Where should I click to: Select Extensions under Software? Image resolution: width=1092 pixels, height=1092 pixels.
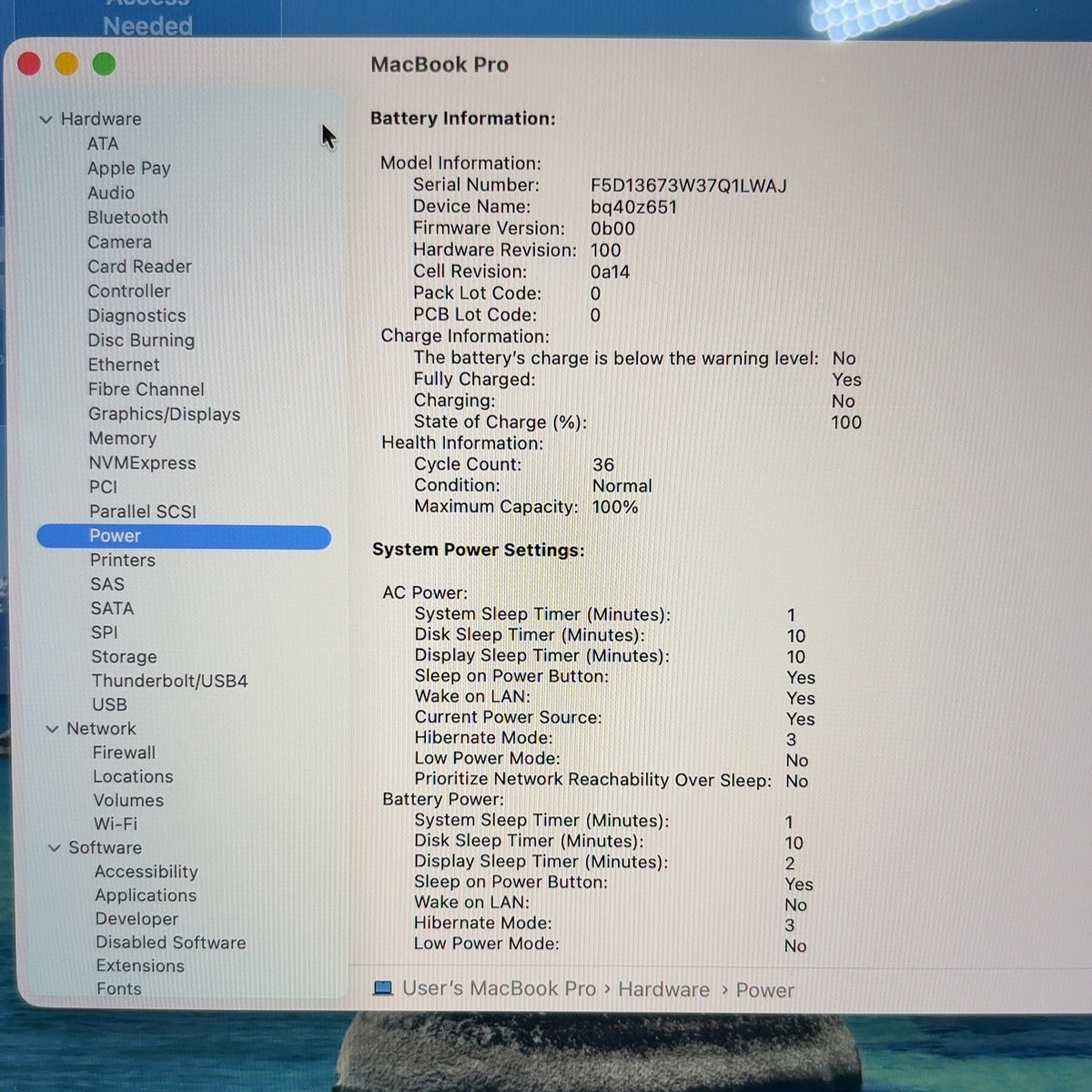(140, 966)
